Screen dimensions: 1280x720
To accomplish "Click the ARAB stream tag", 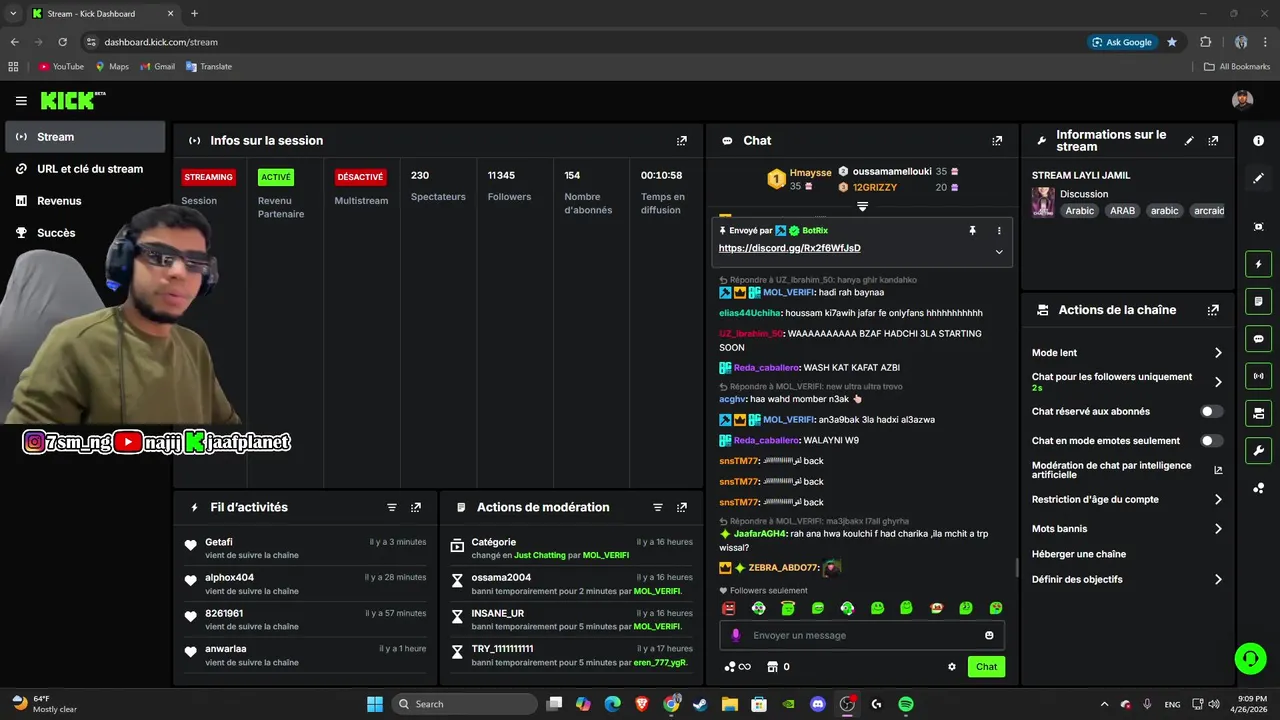I will [x=1122, y=211].
